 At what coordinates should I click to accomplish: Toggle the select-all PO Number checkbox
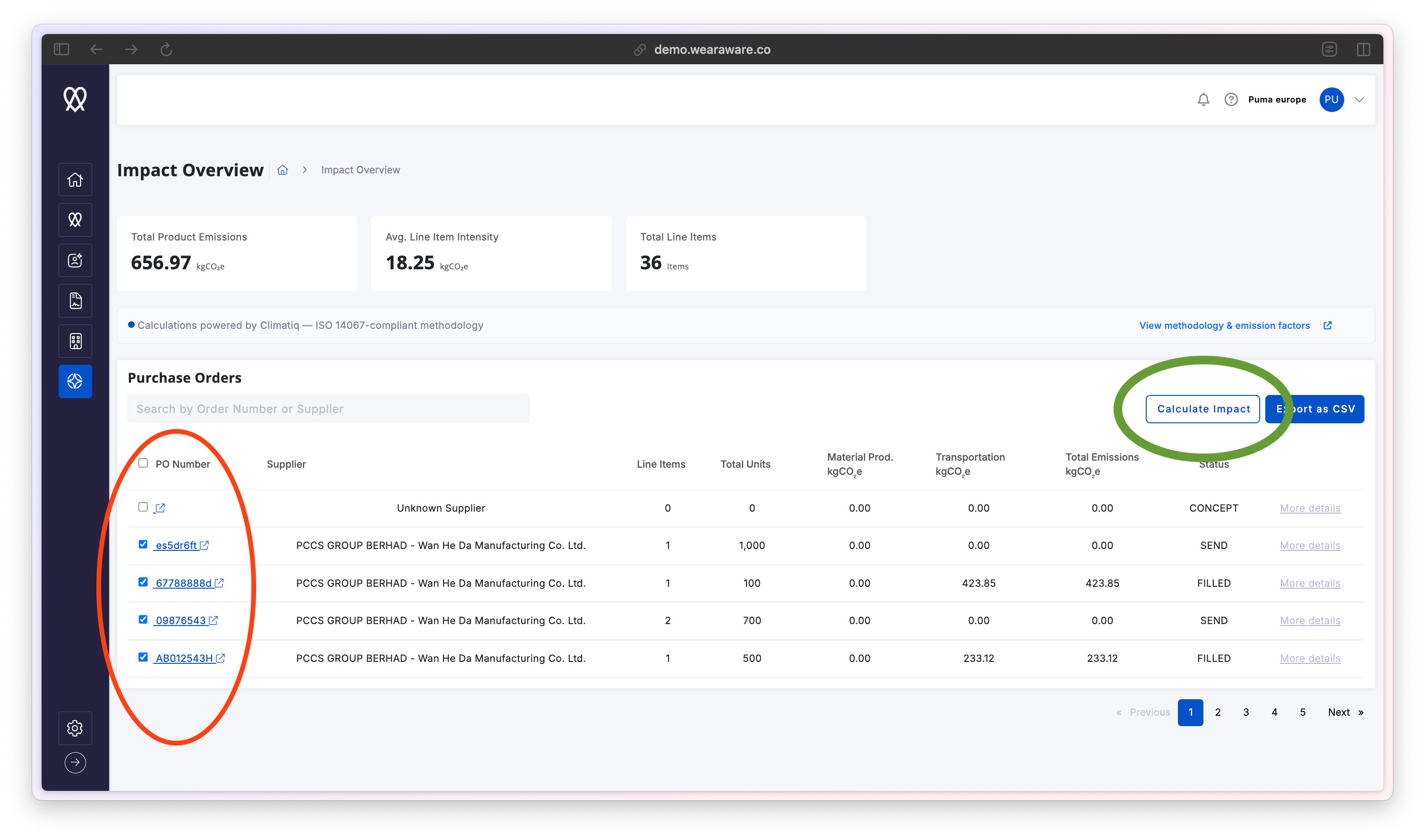click(143, 463)
